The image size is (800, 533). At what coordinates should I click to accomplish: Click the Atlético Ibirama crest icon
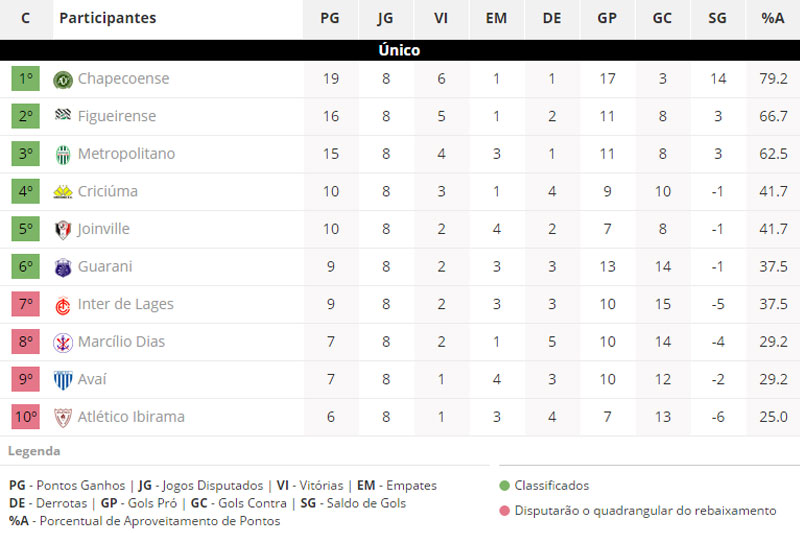click(63, 417)
